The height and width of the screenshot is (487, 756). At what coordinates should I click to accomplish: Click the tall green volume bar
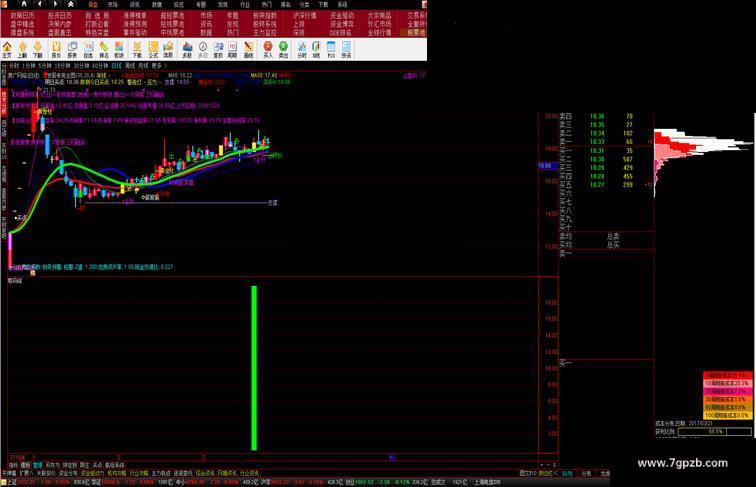(254, 368)
